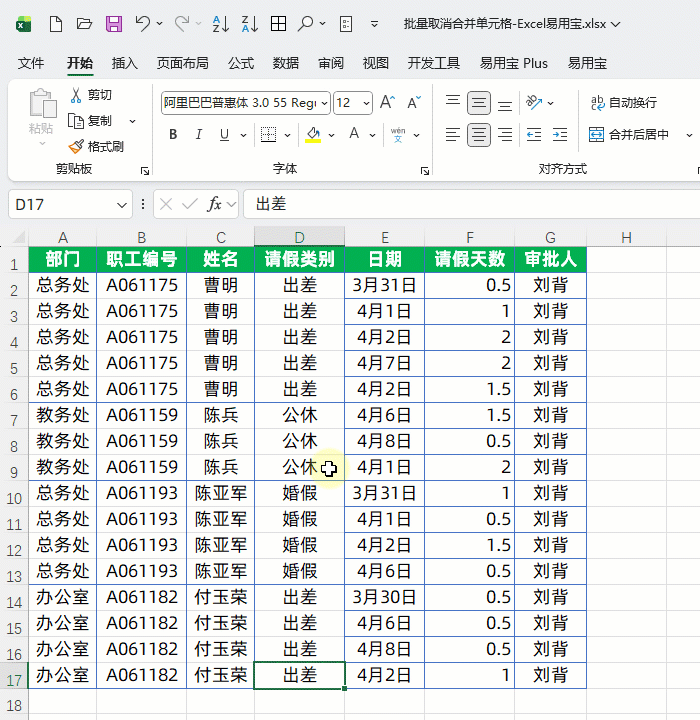Click the Merge & Center (合并后居中) button
Screen dimensions: 700x720
click(632, 134)
